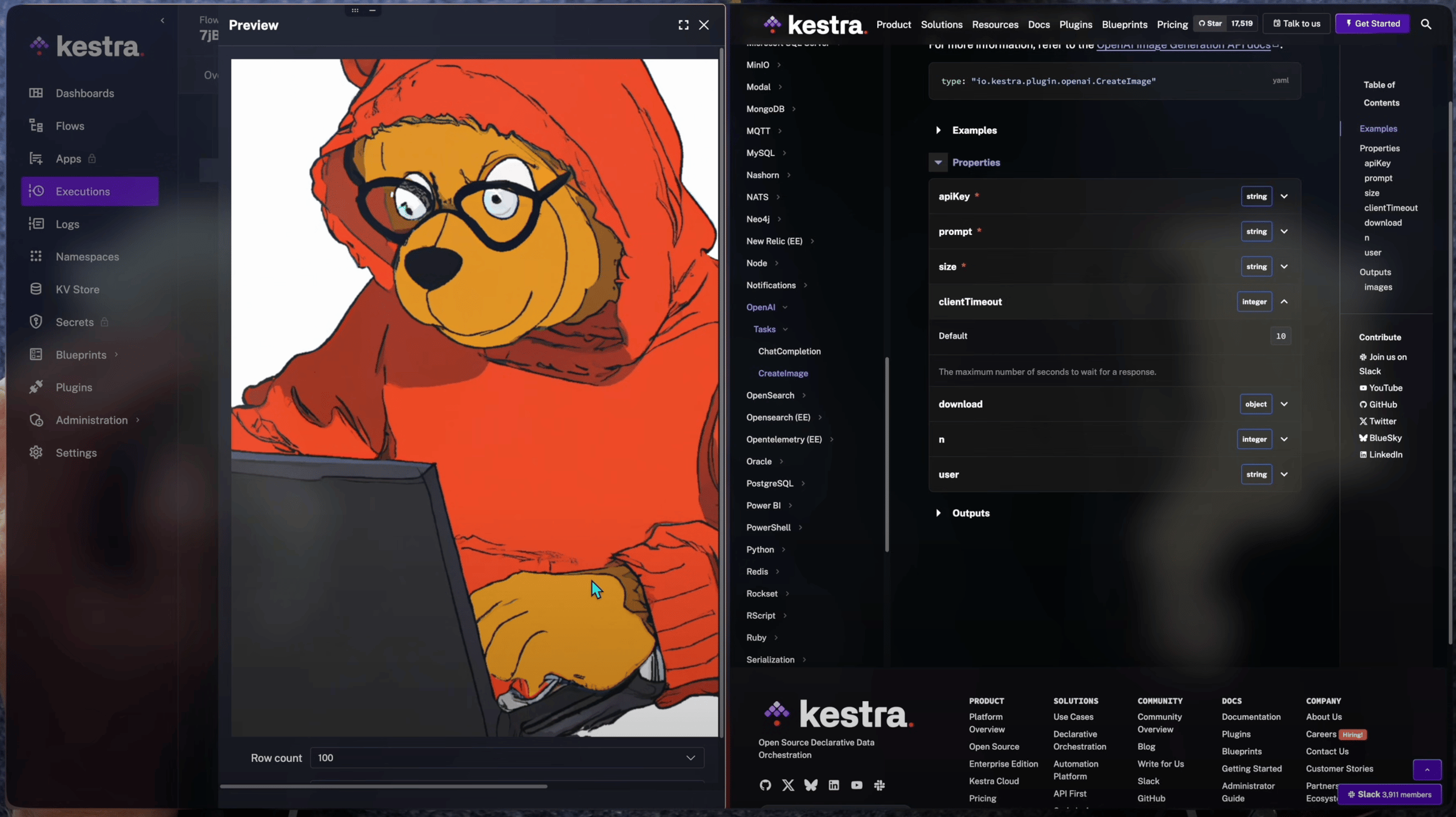Open Settings gear icon
1456x817 pixels.
click(x=36, y=453)
